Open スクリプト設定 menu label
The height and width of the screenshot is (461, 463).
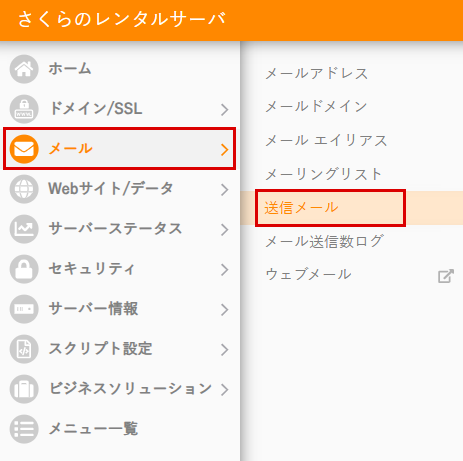point(100,349)
